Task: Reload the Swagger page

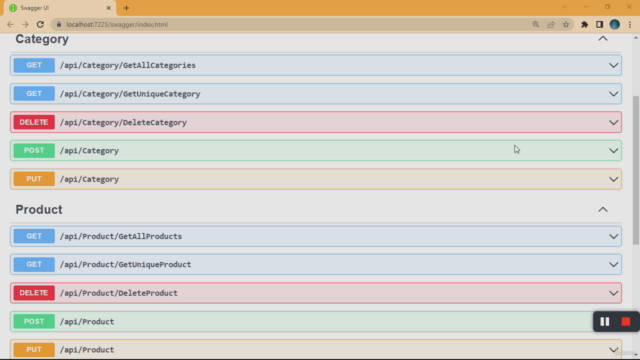Action: 40,24
